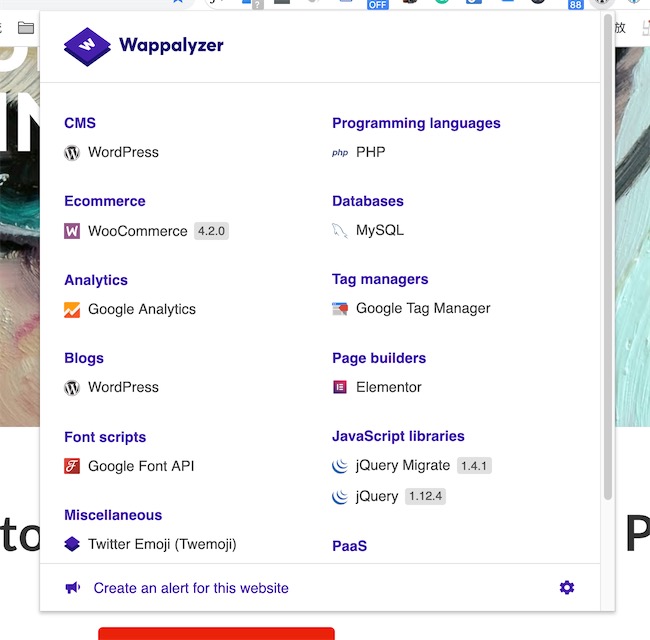Click the jQuery Migrate icon

click(340, 465)
